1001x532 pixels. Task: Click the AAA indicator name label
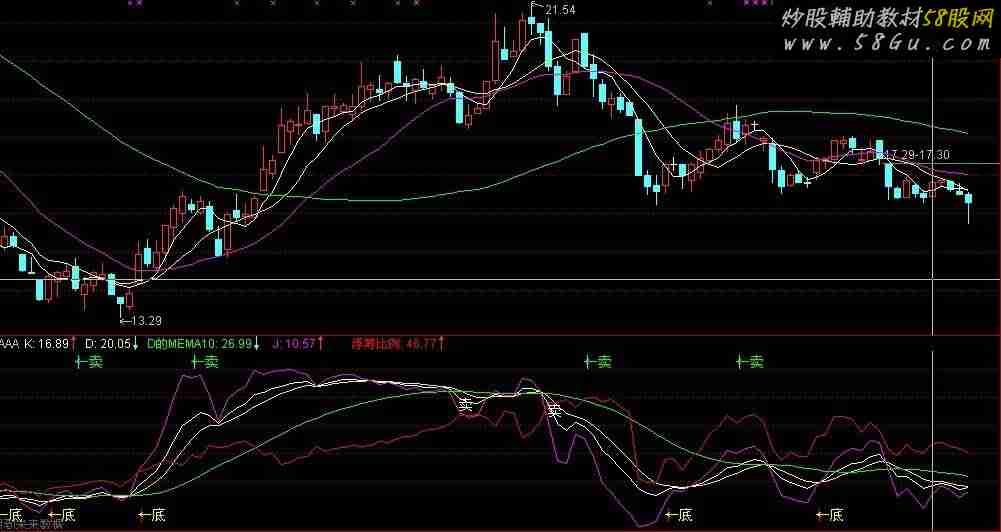click(x=10, y=344)
